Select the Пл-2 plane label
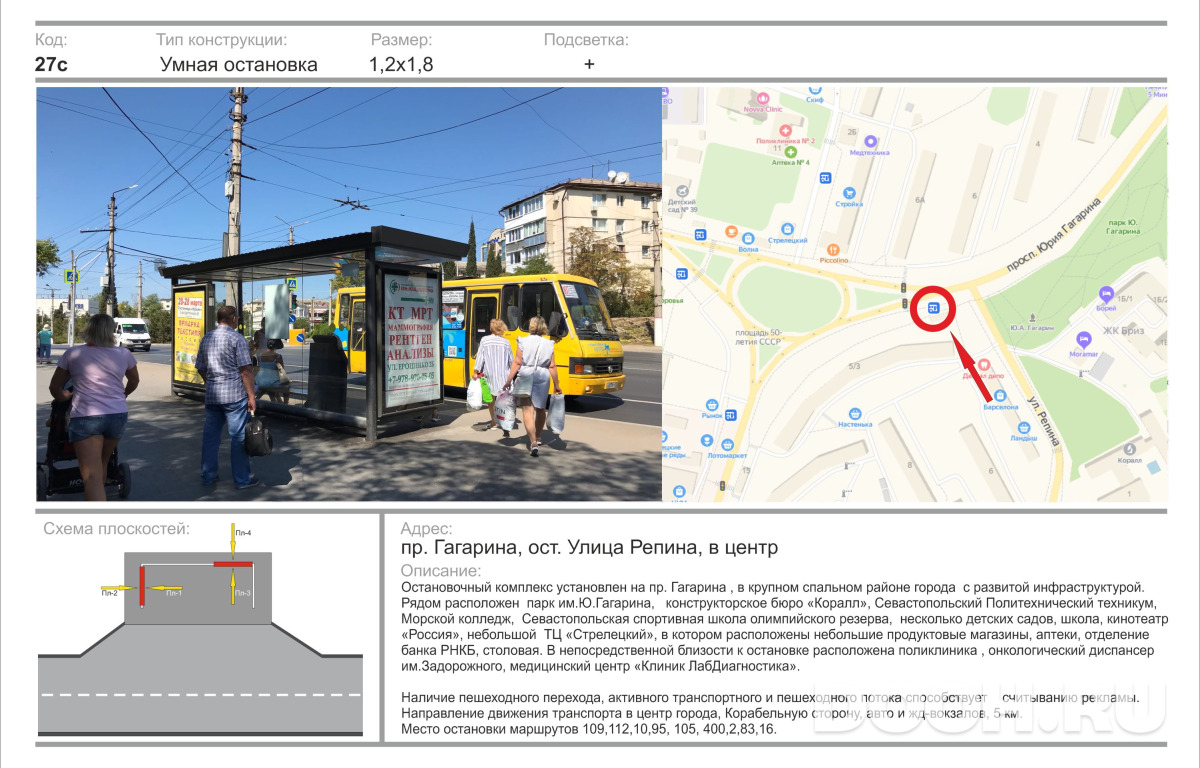Screen dimensions: 1200x768 pyautogui.click(x=109, y=593)
